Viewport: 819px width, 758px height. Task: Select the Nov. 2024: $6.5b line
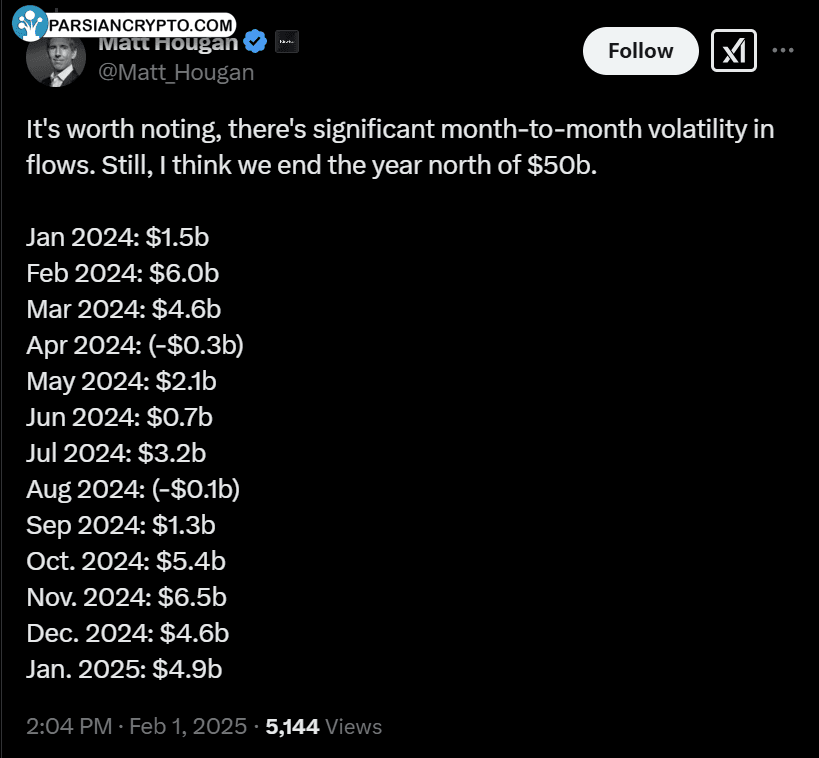tap(126, 597)
